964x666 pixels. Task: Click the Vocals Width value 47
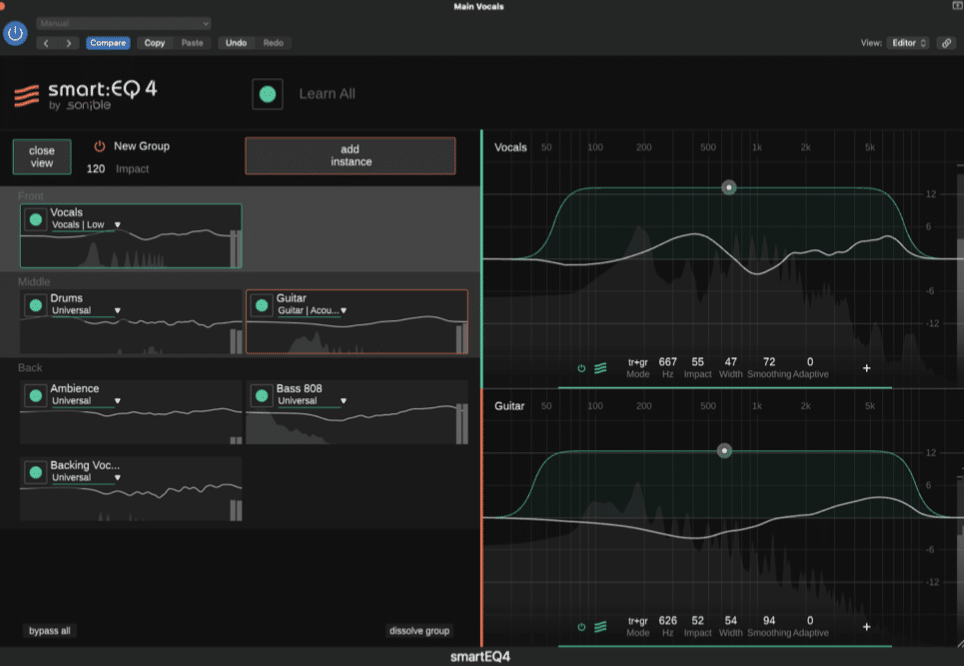[x=730, y=362]
